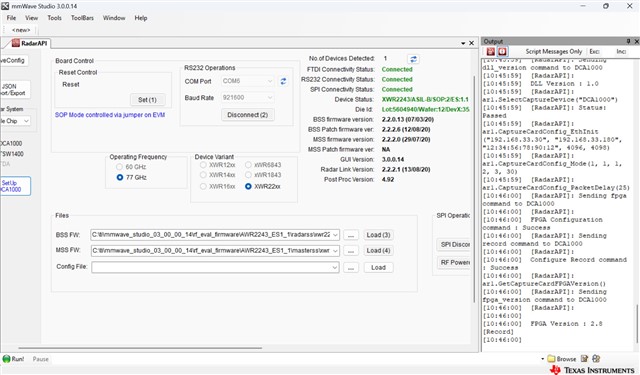Choose the xWR6843 device variant

tap(263, 165)
